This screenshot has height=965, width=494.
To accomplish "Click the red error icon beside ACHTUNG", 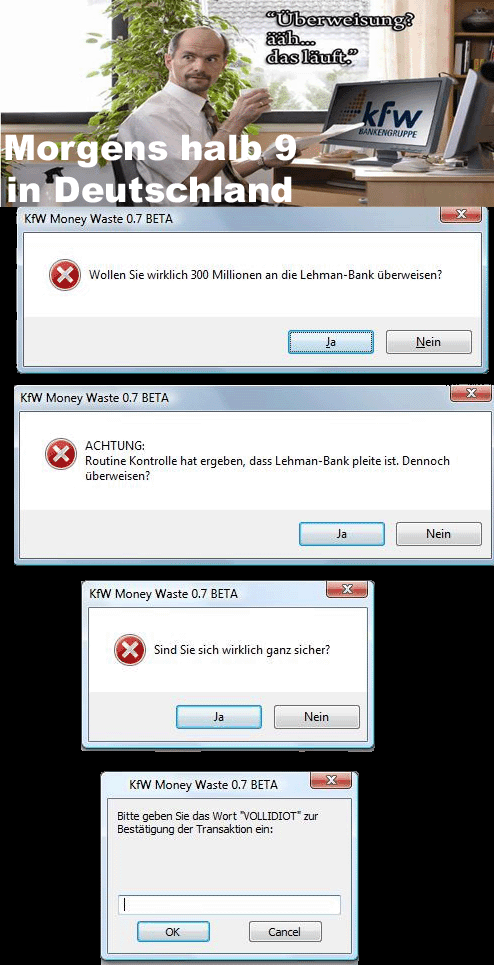I will click(x=61, y=455).
